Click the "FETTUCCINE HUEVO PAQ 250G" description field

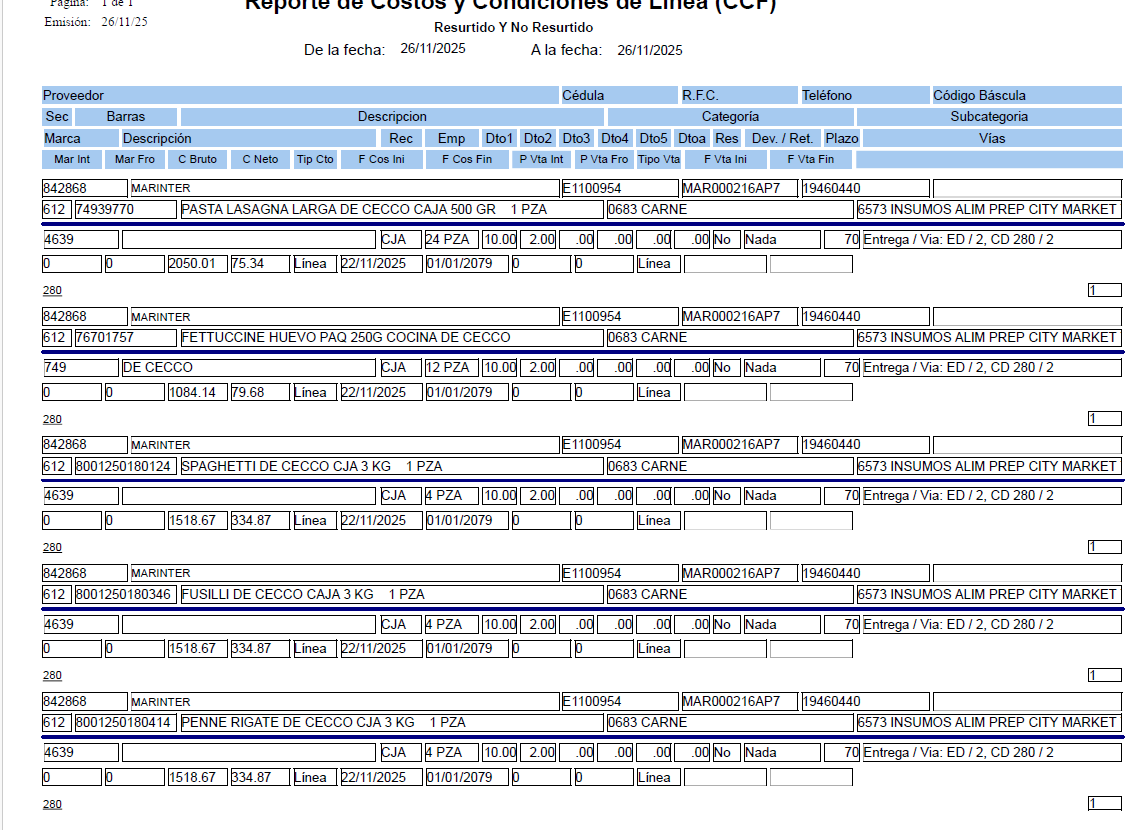coord(390,338)
